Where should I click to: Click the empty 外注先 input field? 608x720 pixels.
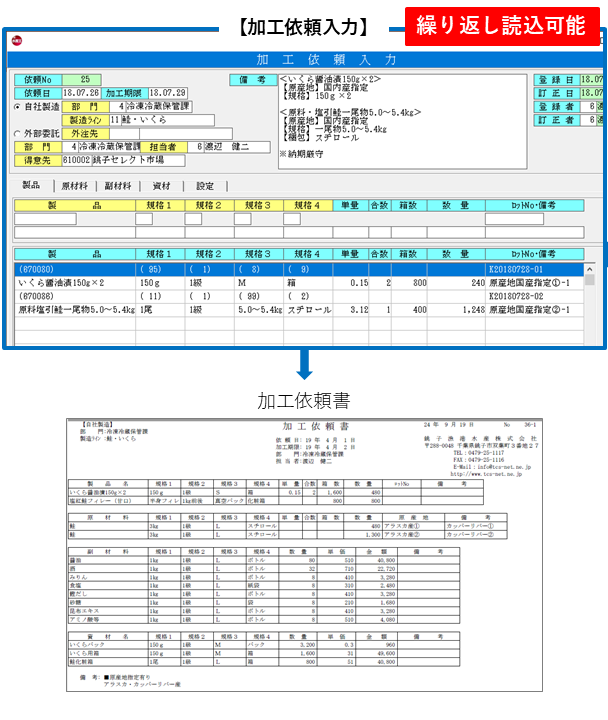186,134
